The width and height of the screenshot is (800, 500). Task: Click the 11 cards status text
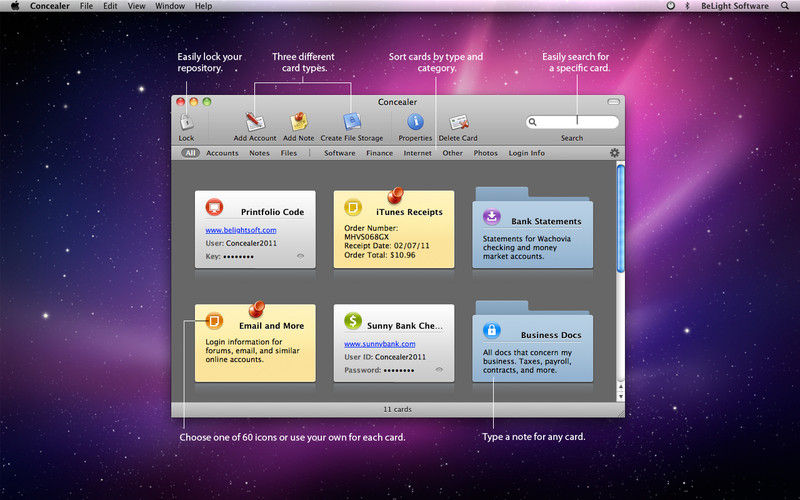(x=397, y=409)
